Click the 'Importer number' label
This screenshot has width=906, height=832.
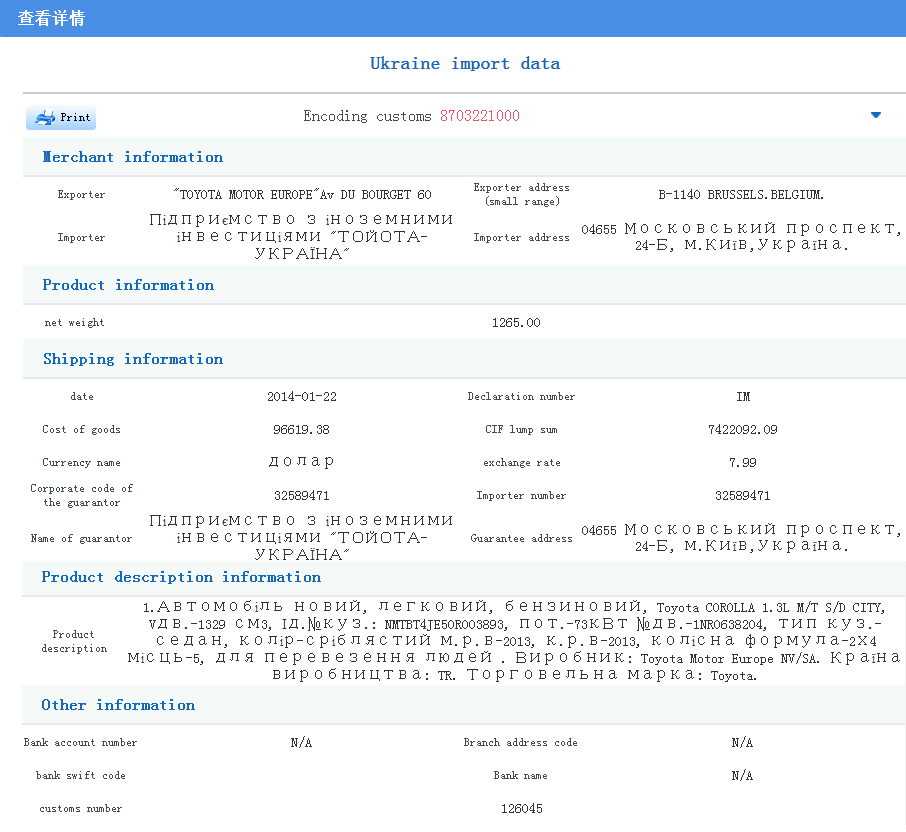coord(521,495)
